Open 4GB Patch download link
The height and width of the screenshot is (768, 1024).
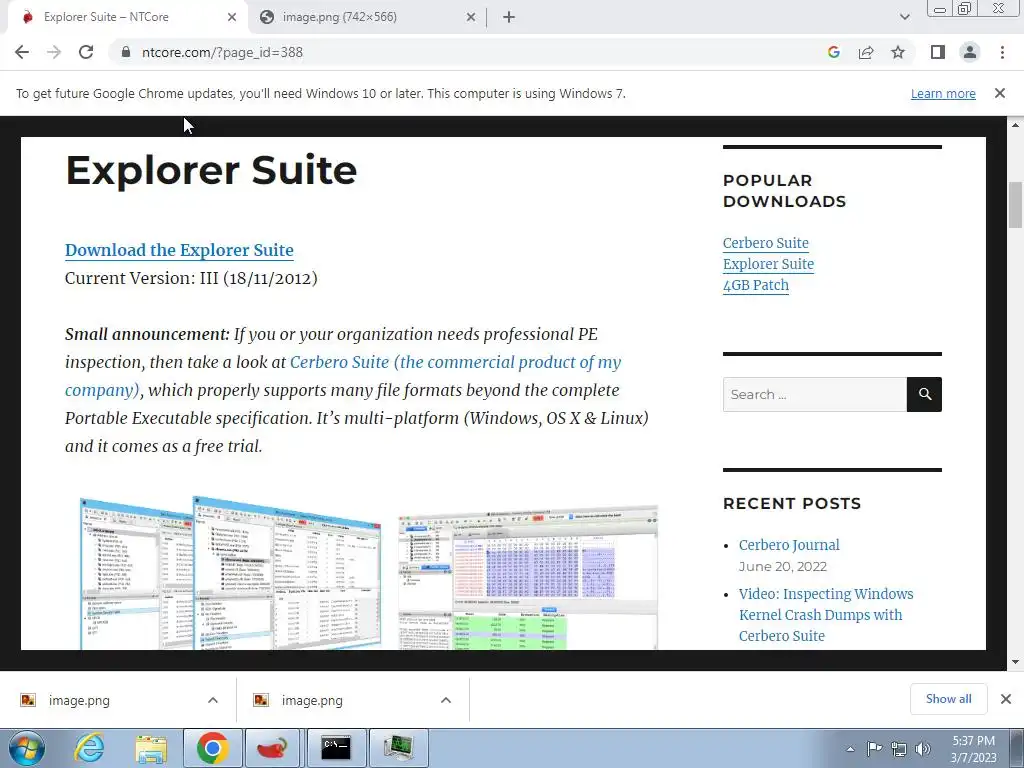[756, 285]
